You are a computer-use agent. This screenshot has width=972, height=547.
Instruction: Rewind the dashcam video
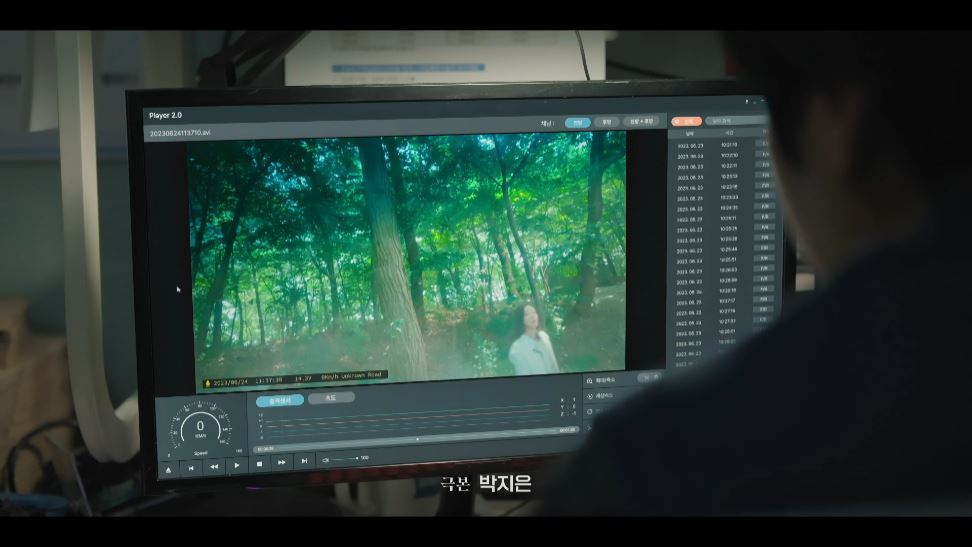pos(214,466)
